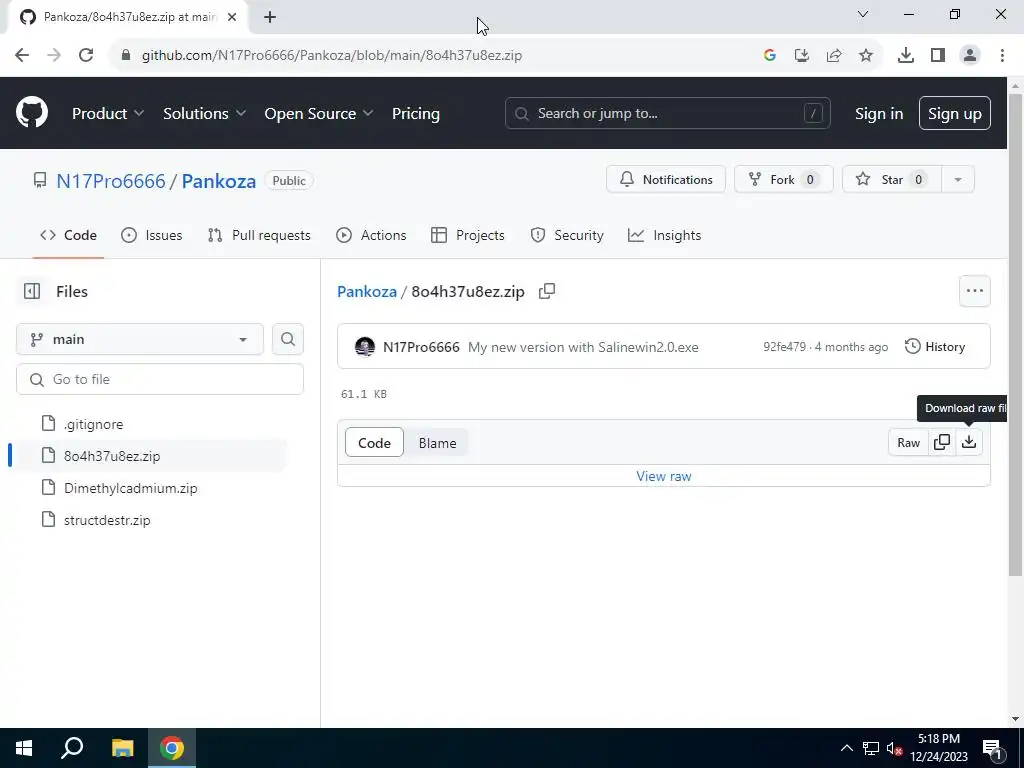Expand the Open Source menu

(319, 113)
